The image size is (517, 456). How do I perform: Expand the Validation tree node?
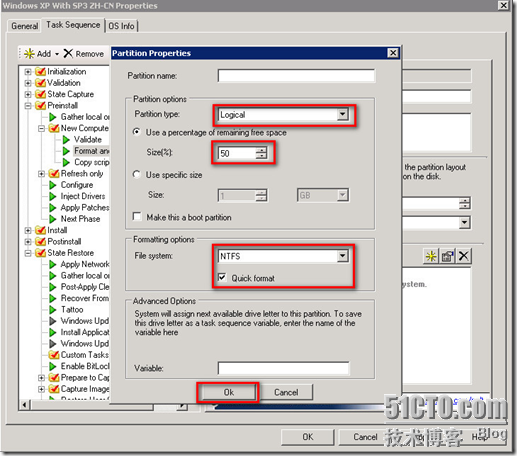[28, 83]
